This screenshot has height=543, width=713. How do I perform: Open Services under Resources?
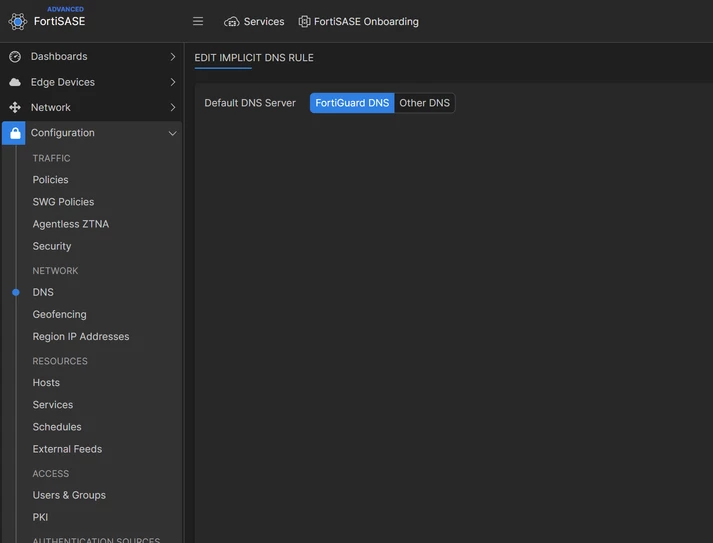tap(53, 405)
